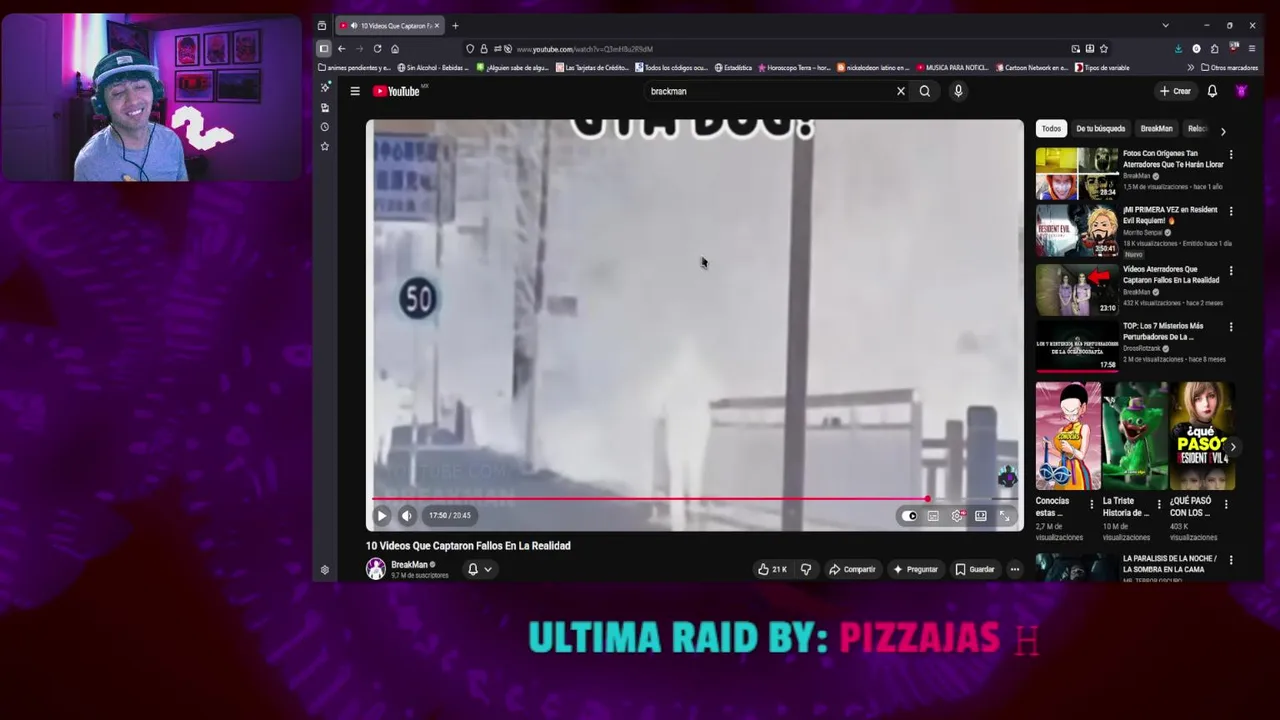Open options for '¡MI PRIMERA VEZ en Resident Evil'
This screenshot has height=720, width=1280.
pos(1231,211)
